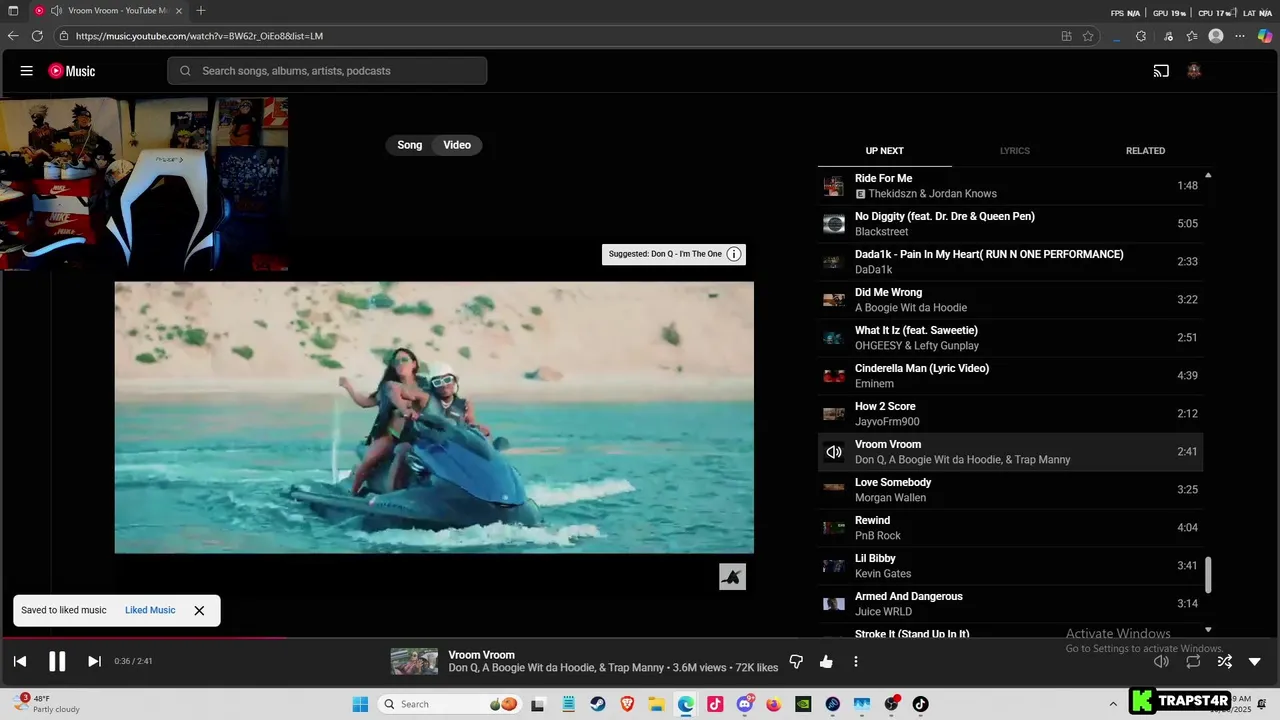Focus the search songs, albums, artists field
This screenshot has height=720, width=1280.
[x=327, y=71]
